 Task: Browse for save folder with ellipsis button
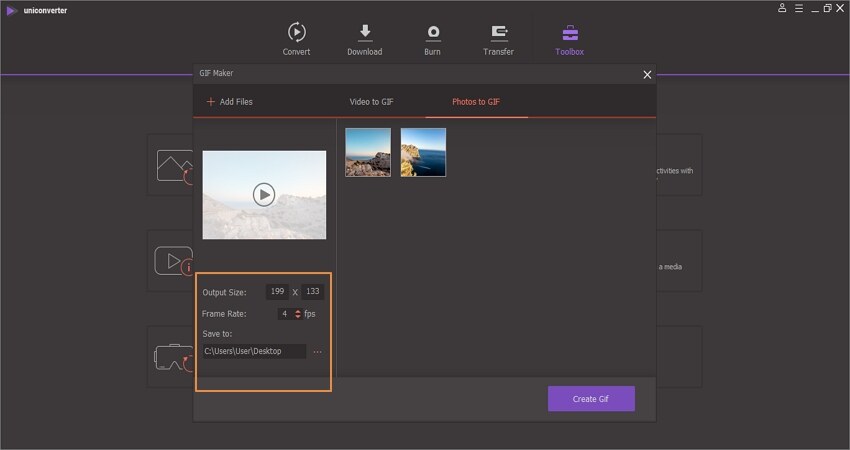click(317, 352)
